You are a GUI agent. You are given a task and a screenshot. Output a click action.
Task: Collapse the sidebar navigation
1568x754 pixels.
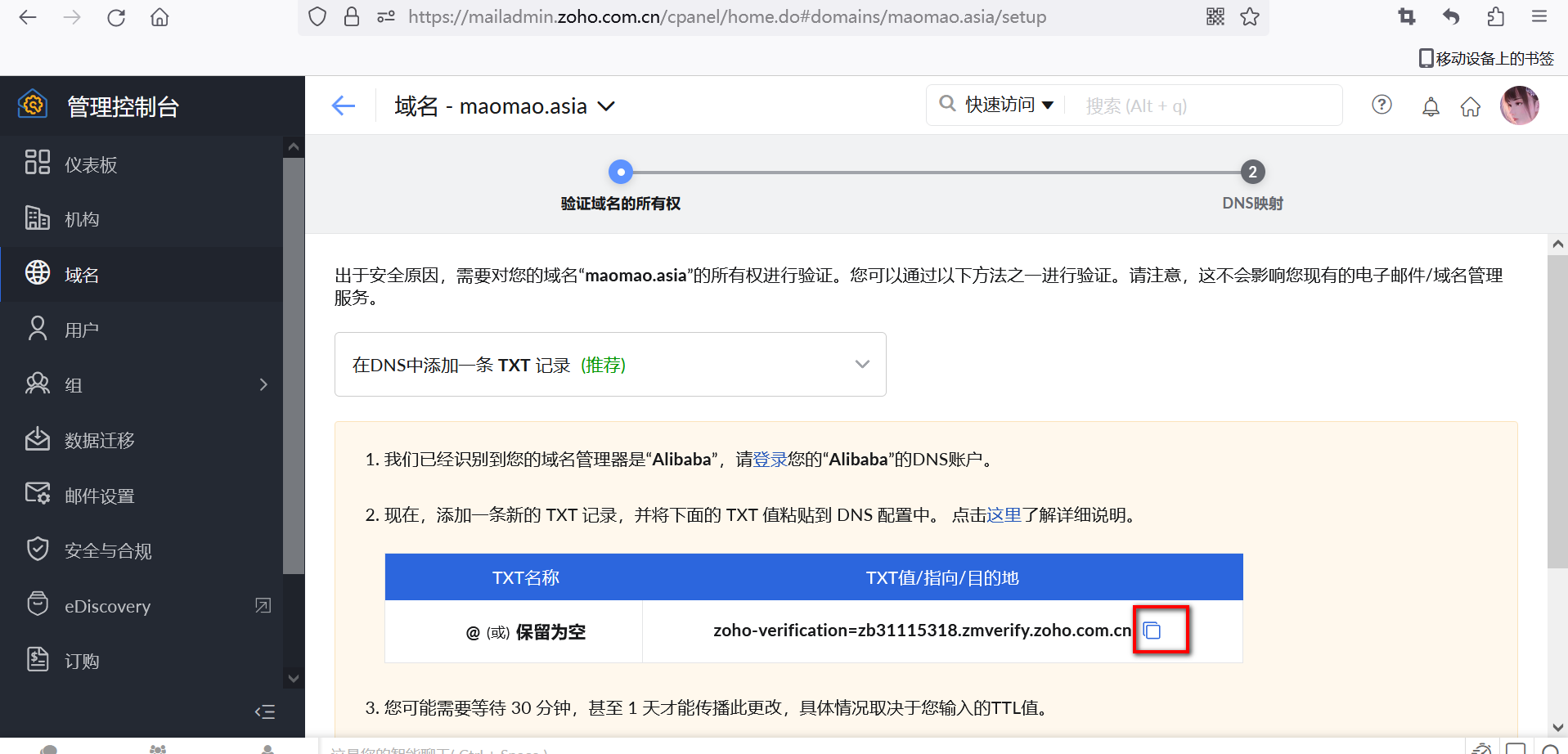coord(264,711)
